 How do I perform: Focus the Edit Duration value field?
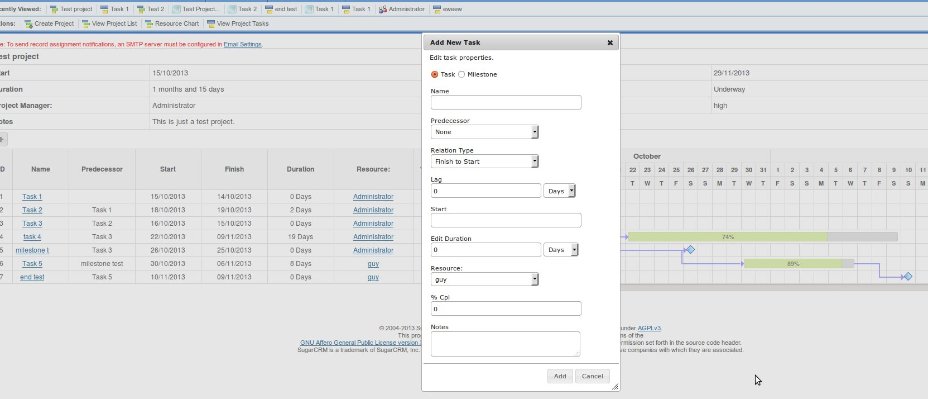(x=486, y=250)
